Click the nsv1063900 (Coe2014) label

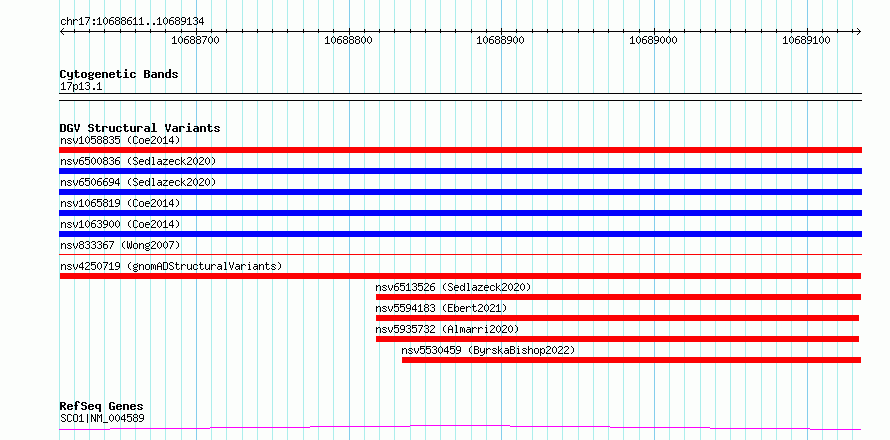point(120,224)
